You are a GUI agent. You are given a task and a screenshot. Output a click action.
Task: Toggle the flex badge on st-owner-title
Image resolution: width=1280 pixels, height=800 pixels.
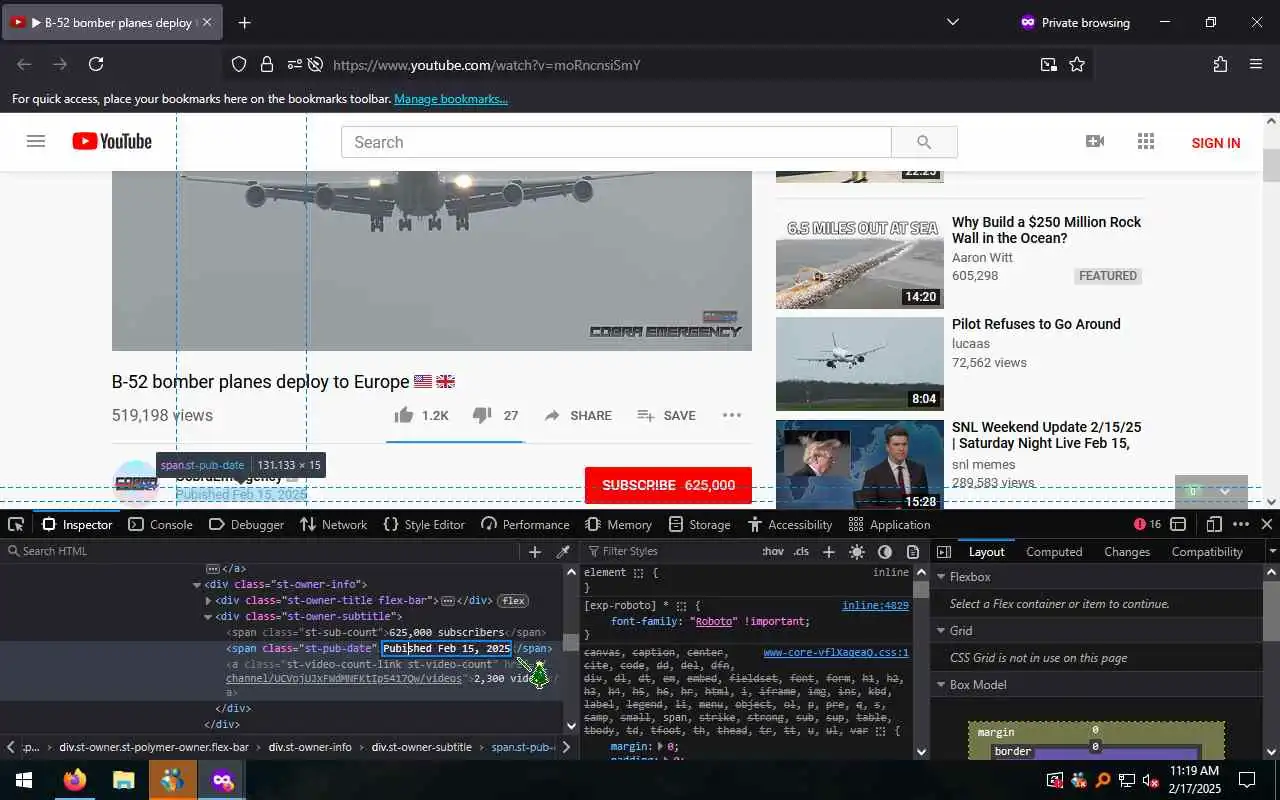(513, 601)
